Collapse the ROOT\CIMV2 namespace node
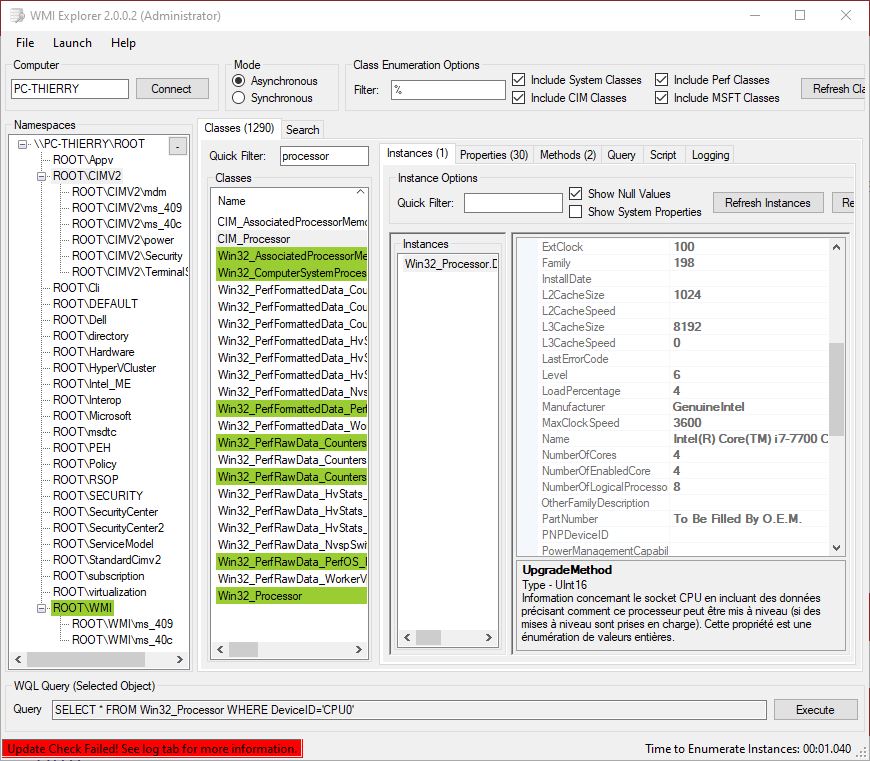 pyautogui.click(x=43, y=176)
